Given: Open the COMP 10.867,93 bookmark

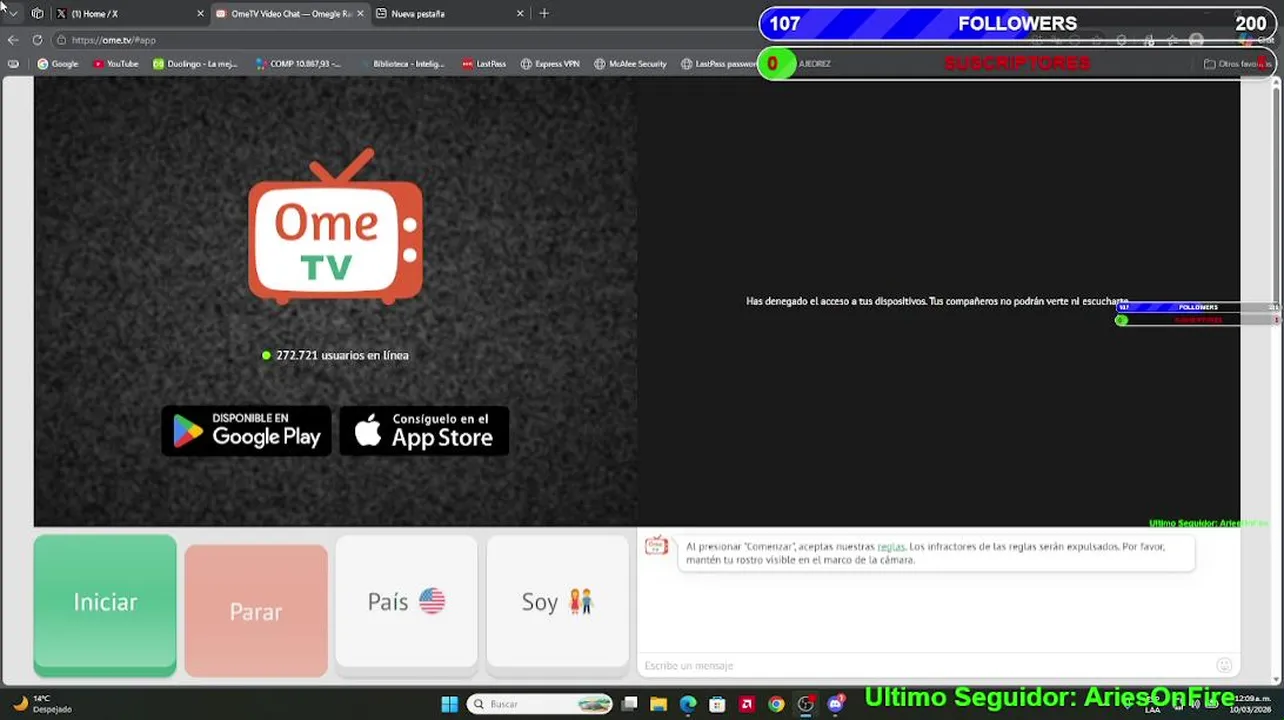Looking at the screenshot, I should (x=298, y=64).
